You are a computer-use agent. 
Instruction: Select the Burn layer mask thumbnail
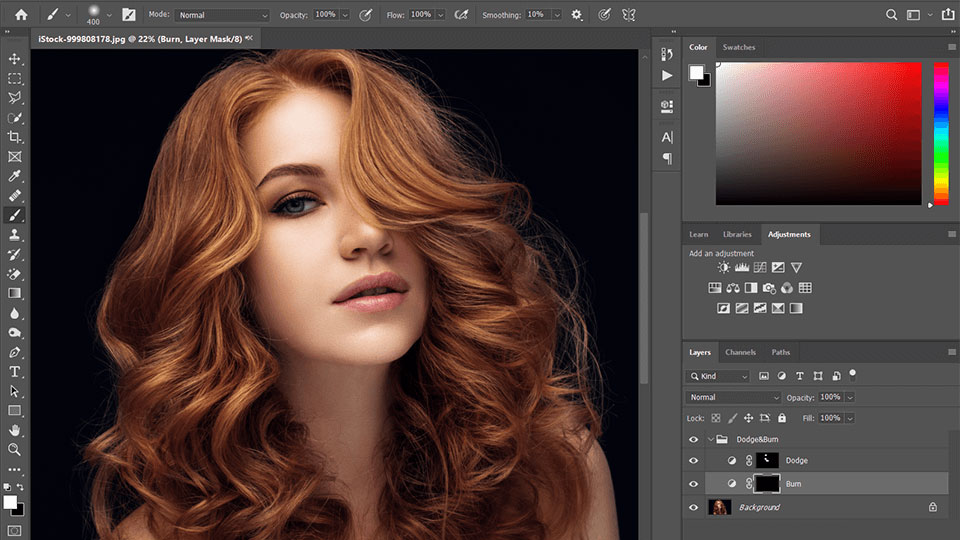point(769,484)
